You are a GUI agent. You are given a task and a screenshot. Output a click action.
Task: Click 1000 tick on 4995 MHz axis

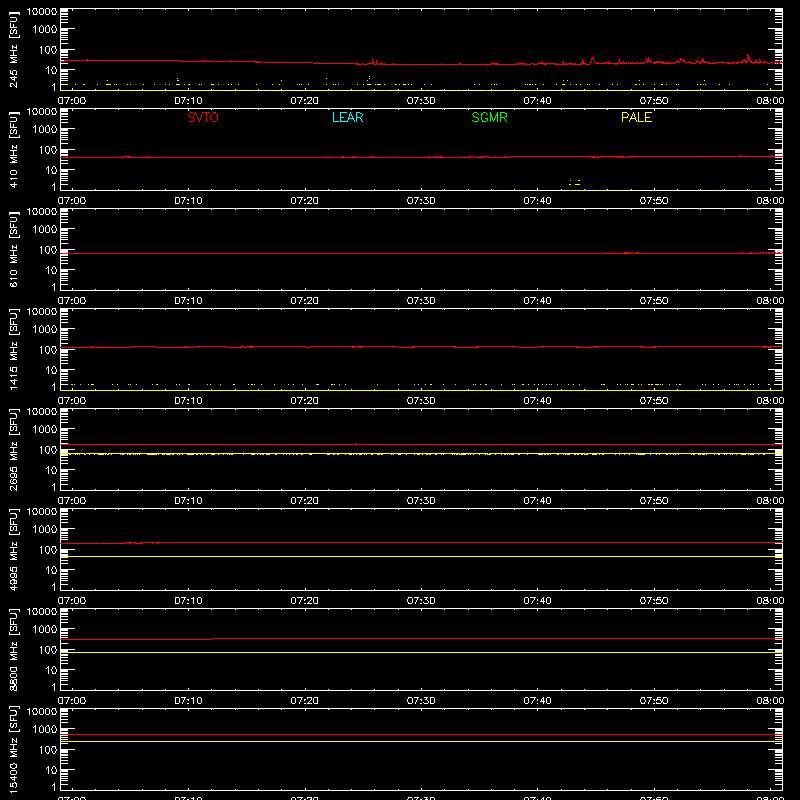pos(45,530)
